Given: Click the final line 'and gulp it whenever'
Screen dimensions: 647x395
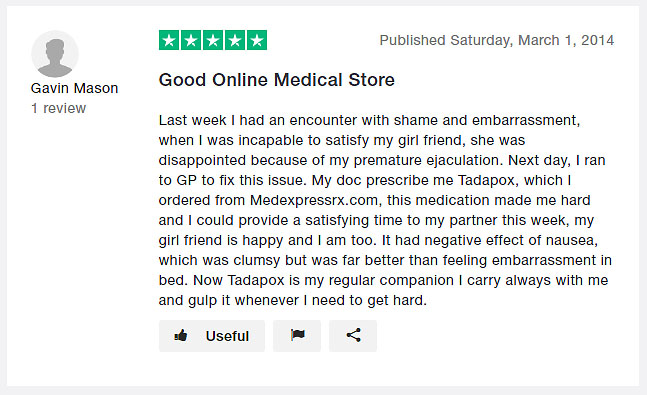Looking at the screenshot, I should [x=293, y=300].
